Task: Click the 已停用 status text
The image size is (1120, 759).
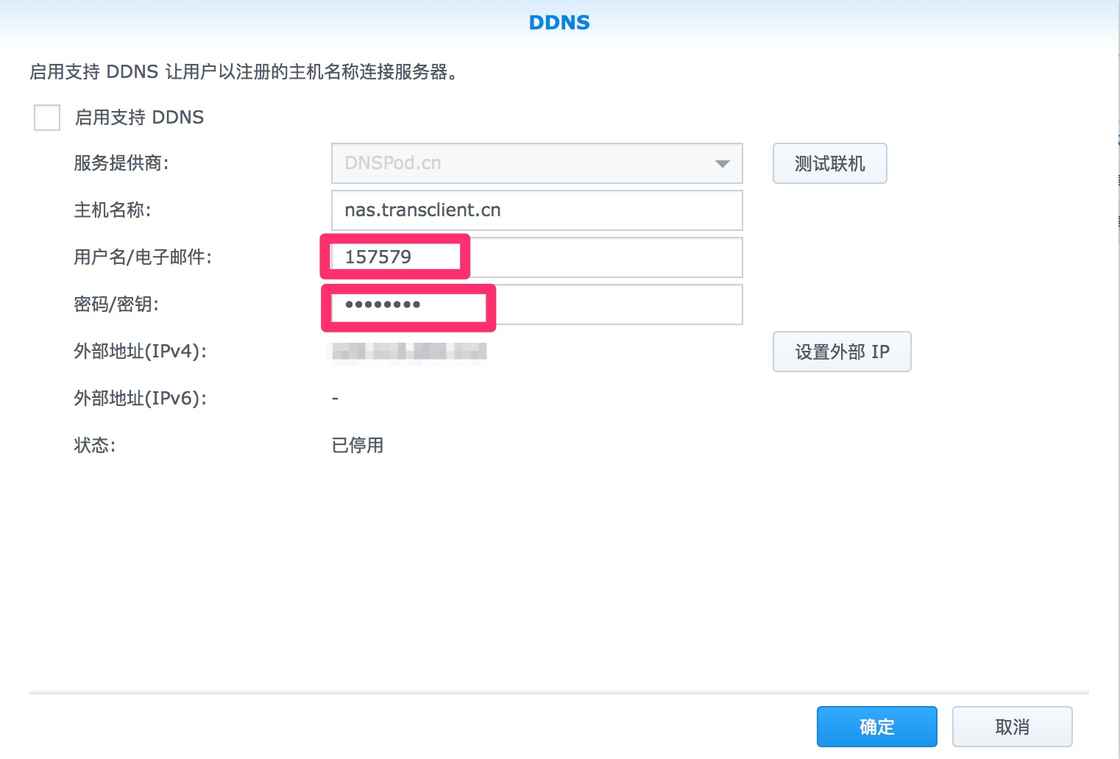Action: click(x=357, y=446)
